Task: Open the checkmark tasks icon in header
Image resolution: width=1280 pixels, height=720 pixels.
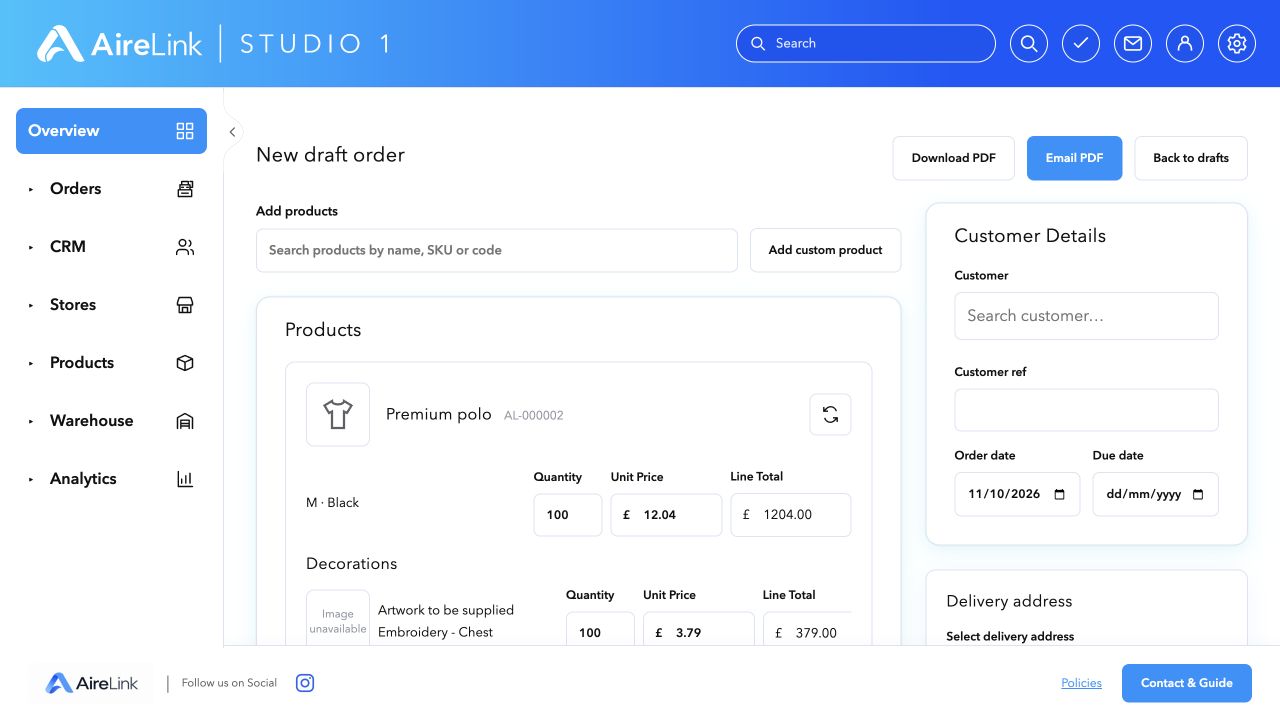Action: click(1080, 44)
